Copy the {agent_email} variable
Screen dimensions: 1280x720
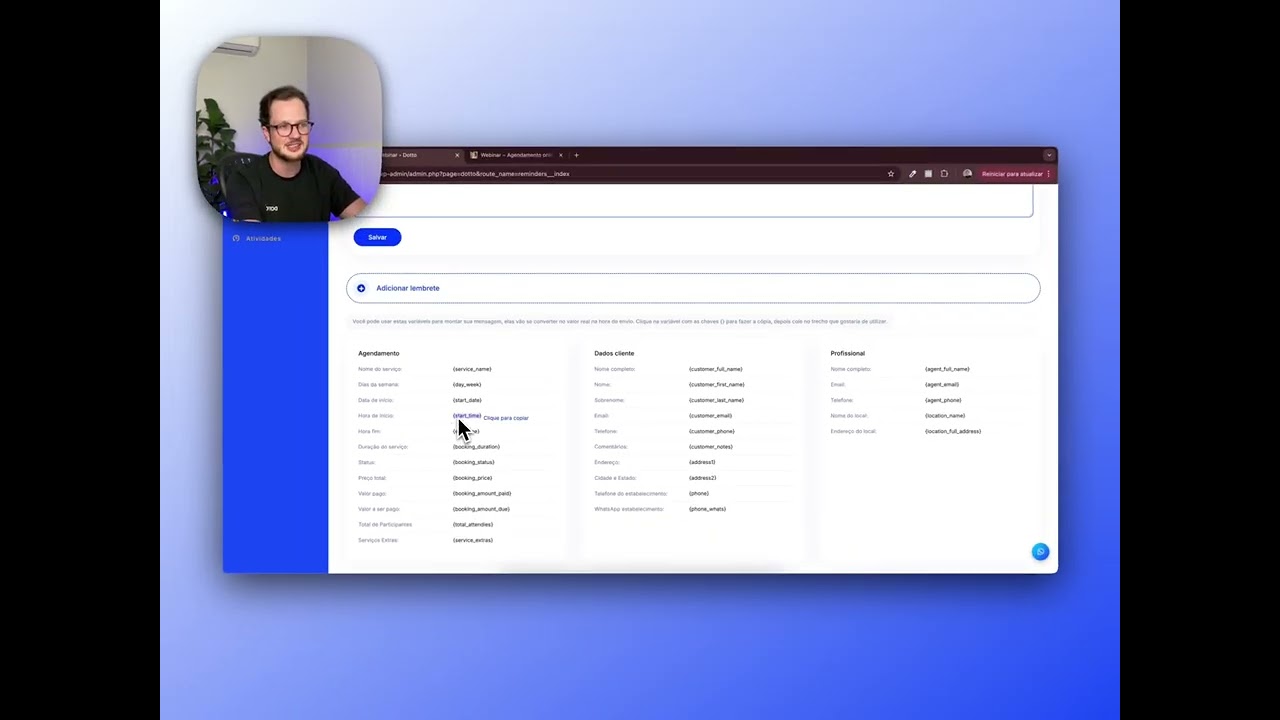click(942, 384)
